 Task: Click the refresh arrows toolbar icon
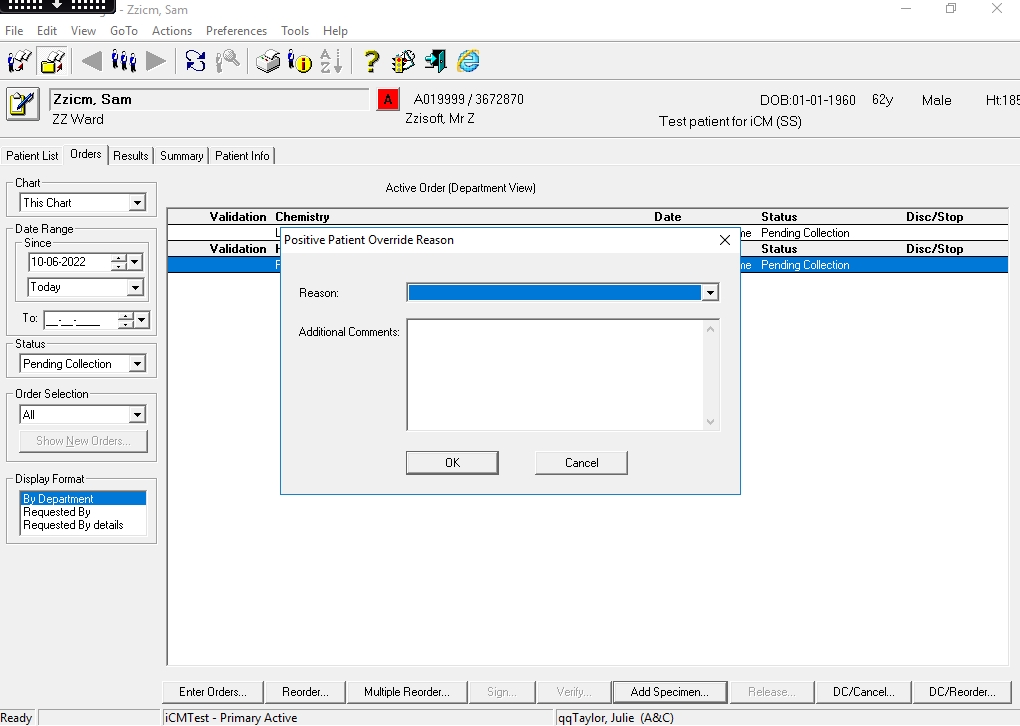(195, 61)
